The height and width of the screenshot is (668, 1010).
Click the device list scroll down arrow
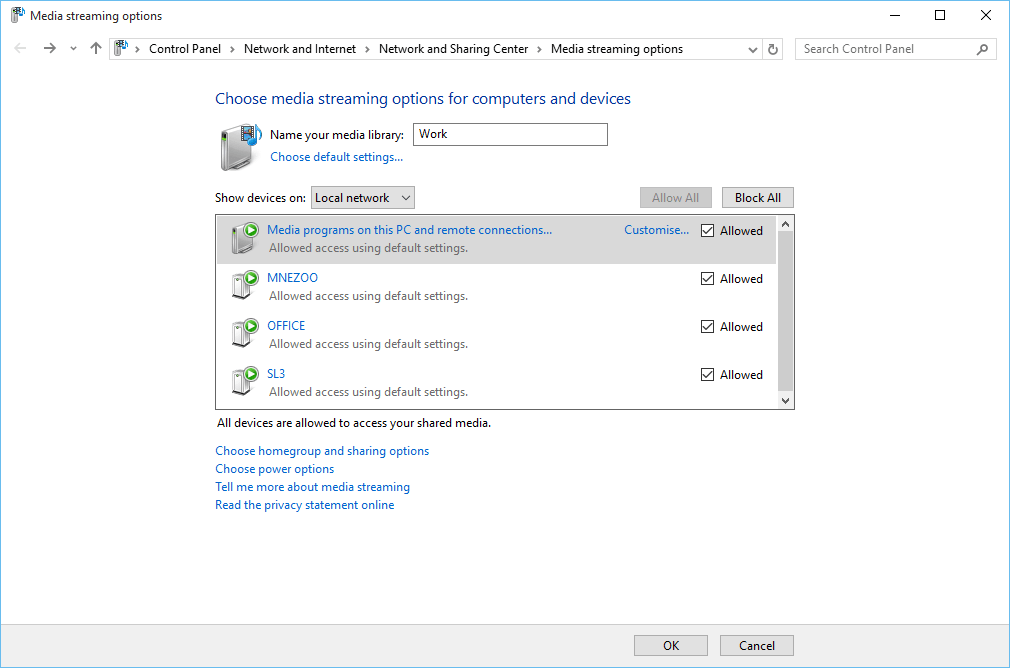click(785, 400)
